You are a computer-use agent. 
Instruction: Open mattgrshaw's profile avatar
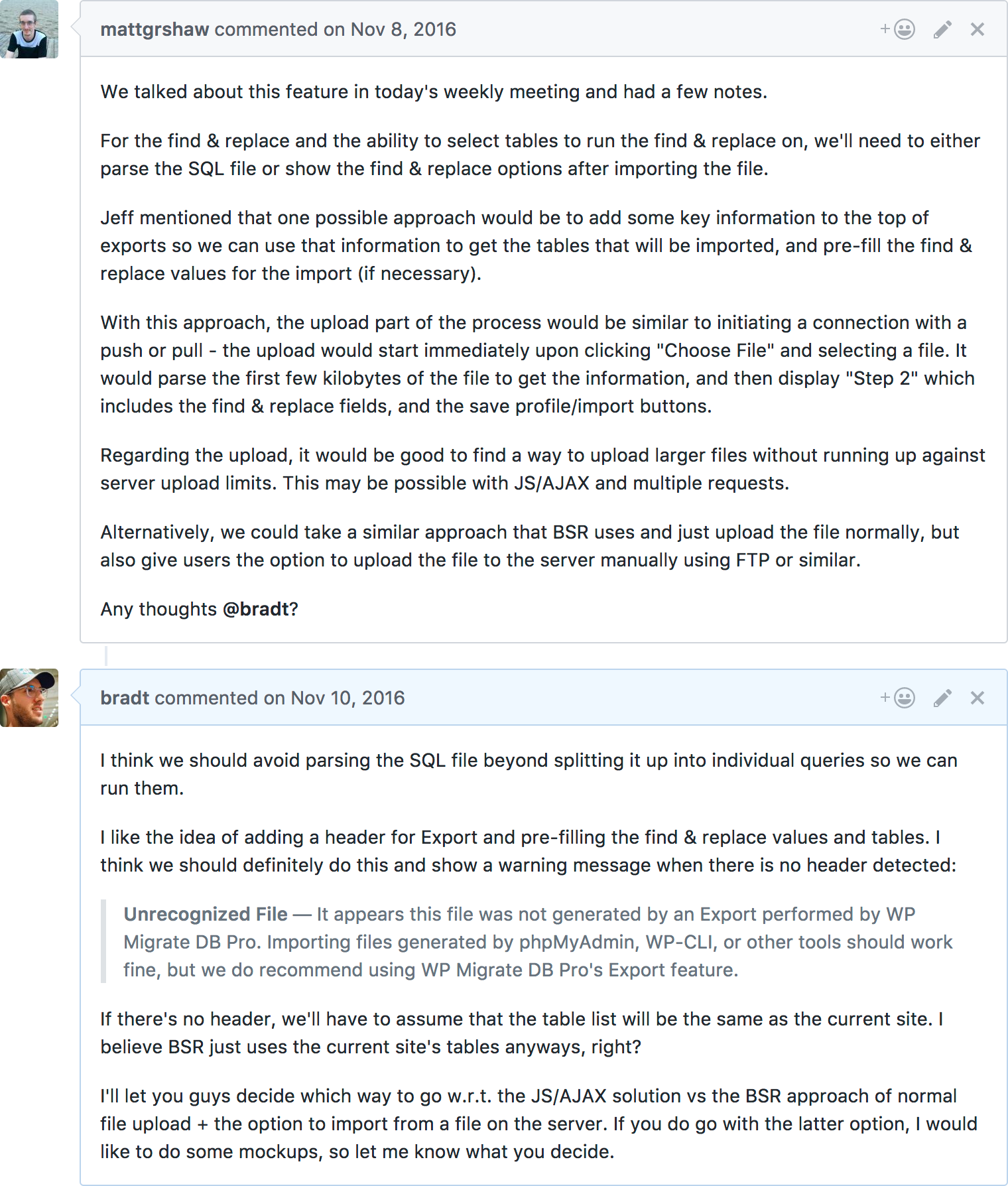point(29,29)
